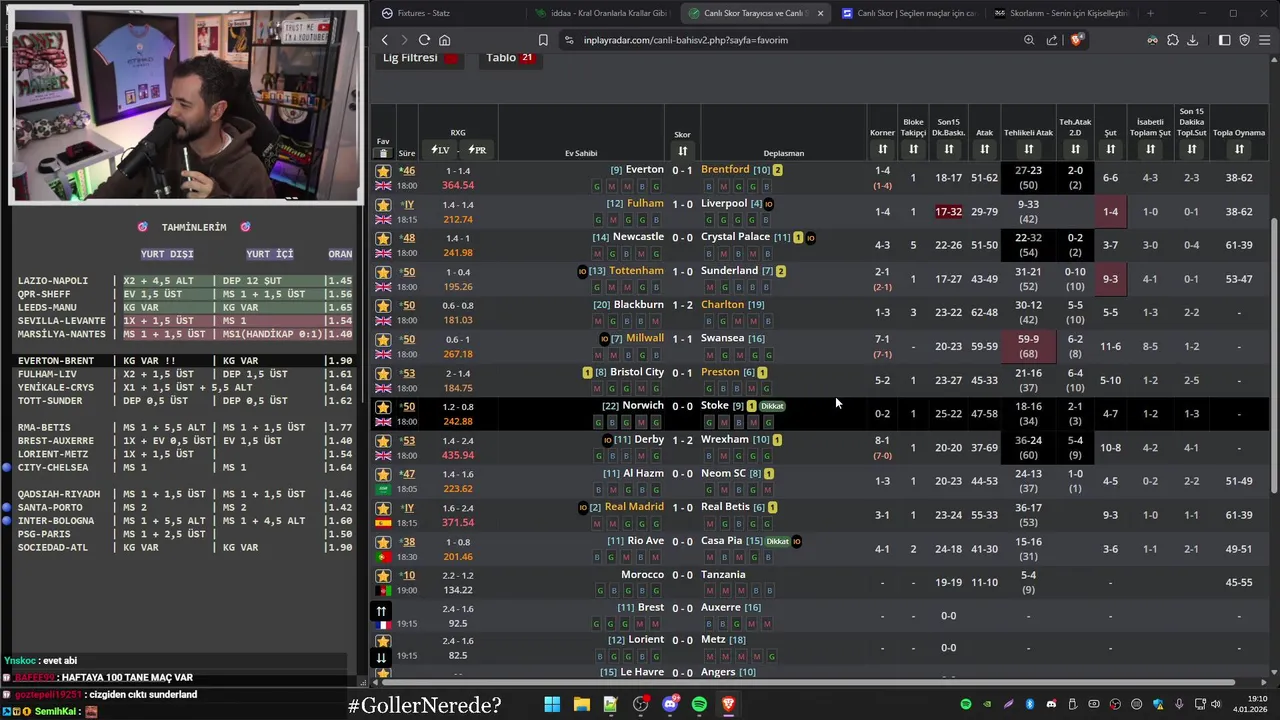The width and height of the screenshot is (1280, 720).
Task: Click the Brentford team name
Action: (725, 170)
